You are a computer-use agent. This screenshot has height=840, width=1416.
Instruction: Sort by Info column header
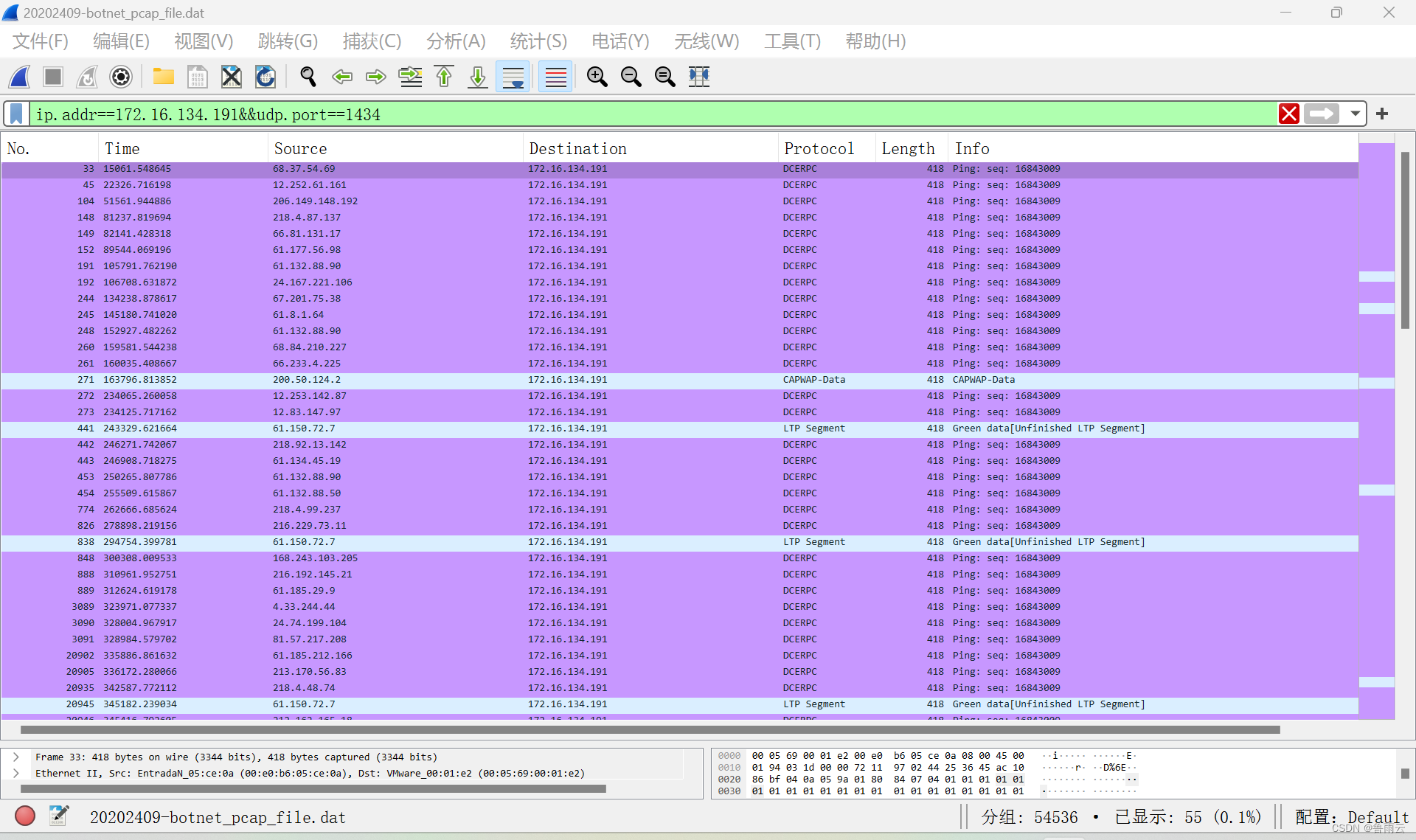1153,149
